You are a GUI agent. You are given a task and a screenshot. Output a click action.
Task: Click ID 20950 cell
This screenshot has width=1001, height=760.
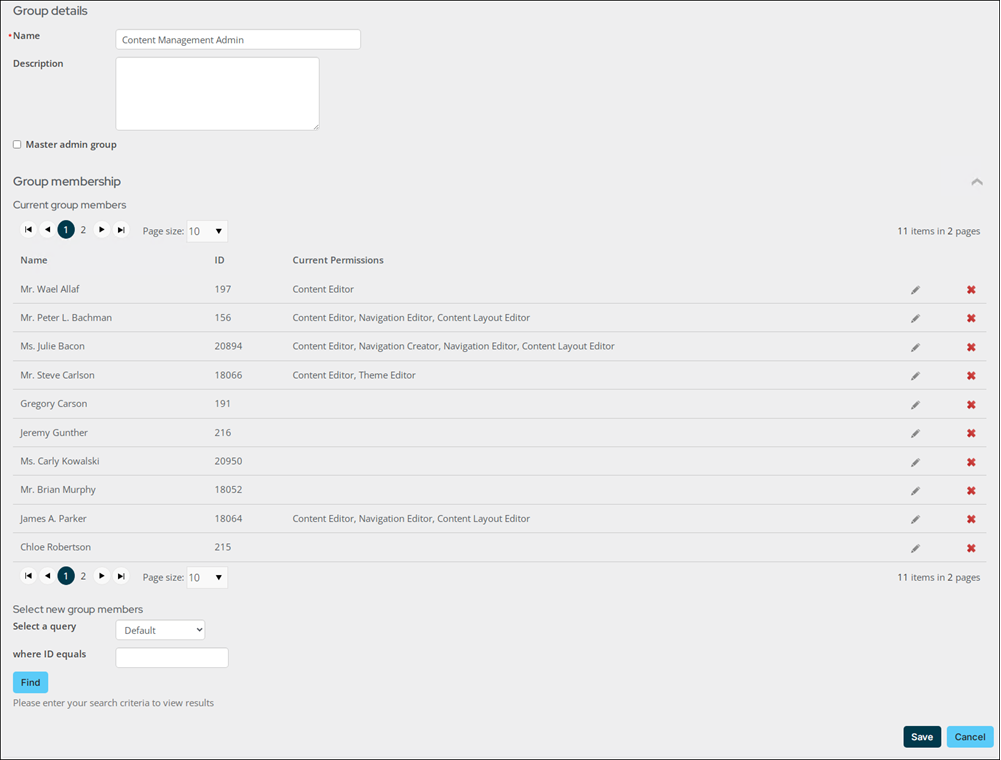229,461
